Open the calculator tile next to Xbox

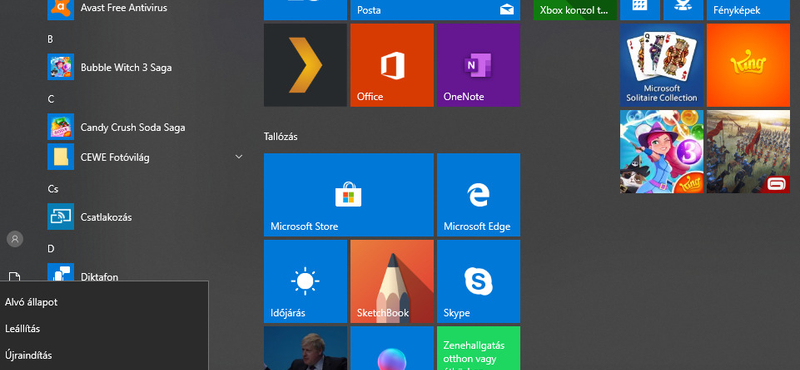pos(640,10)
